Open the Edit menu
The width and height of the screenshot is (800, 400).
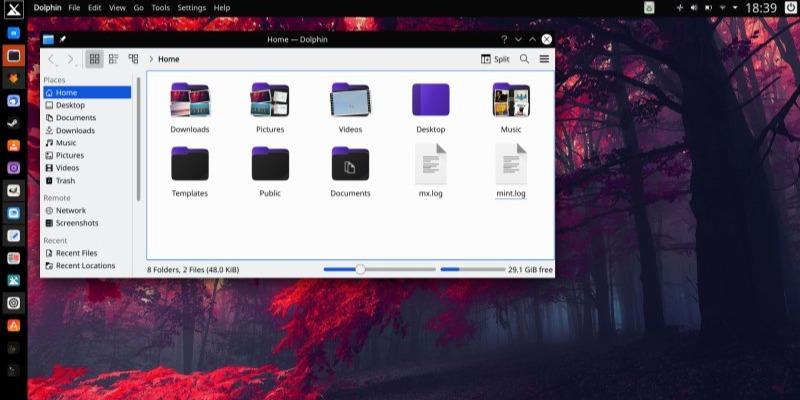tap(94, 8)
